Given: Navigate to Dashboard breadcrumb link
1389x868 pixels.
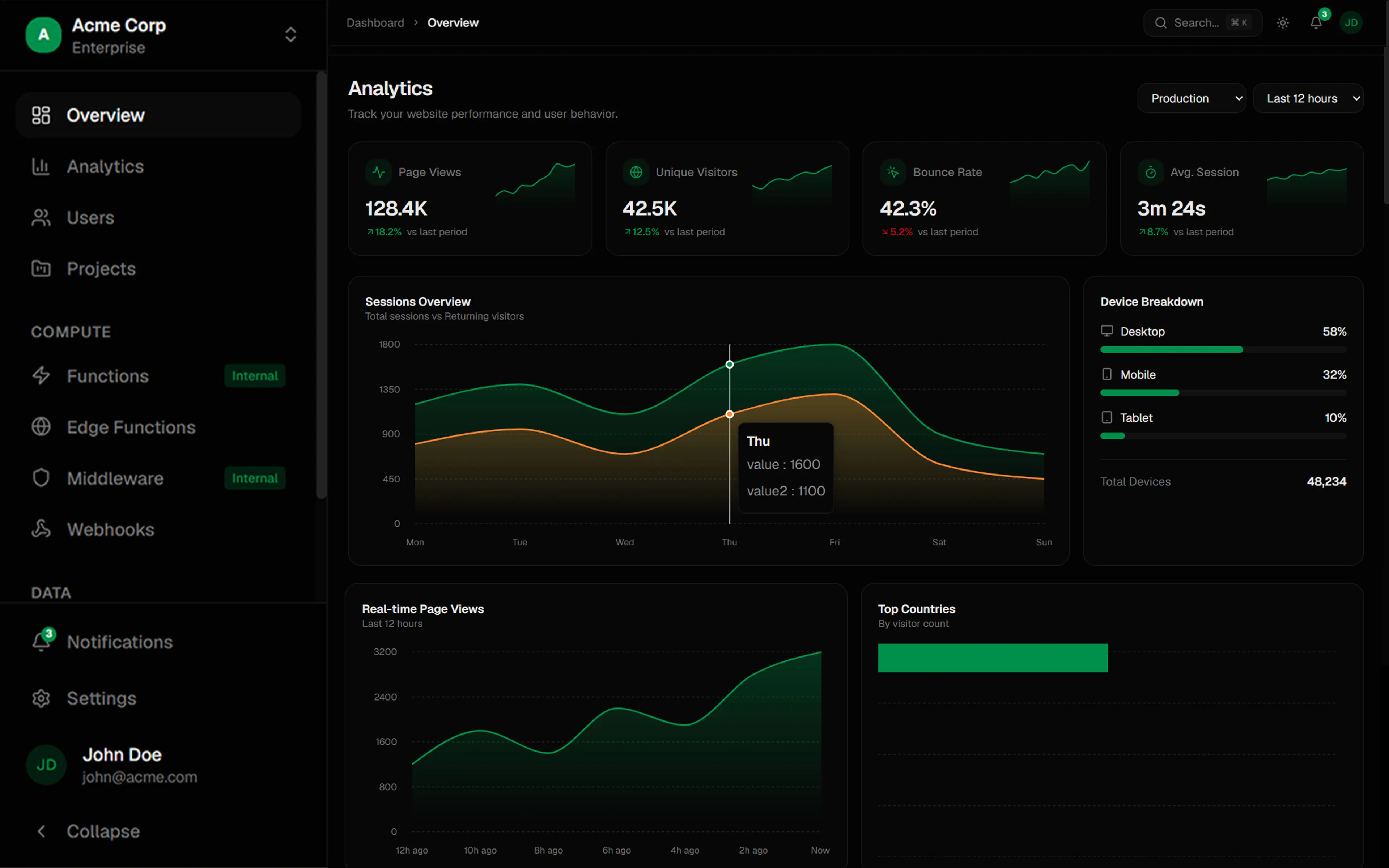Looking at the screenshot, I should [x=375, y=23].
